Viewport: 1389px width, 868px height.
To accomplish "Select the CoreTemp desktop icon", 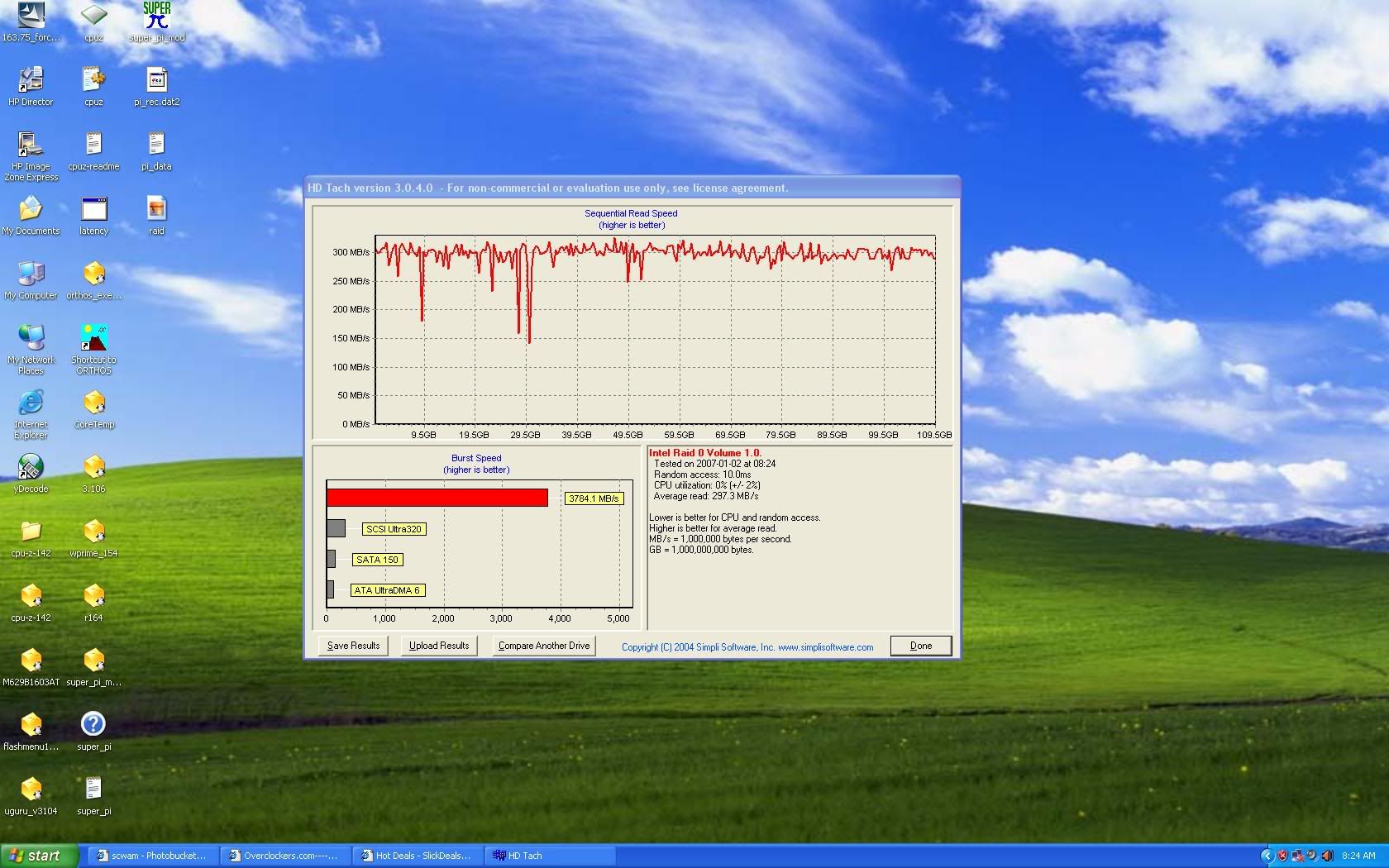I will 93,408.
